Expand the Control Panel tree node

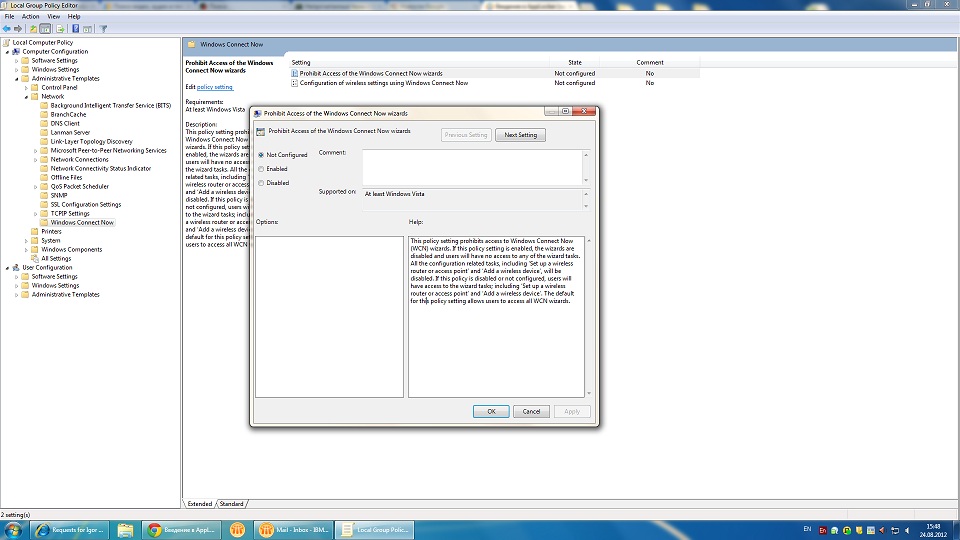[x=26, y=88]
